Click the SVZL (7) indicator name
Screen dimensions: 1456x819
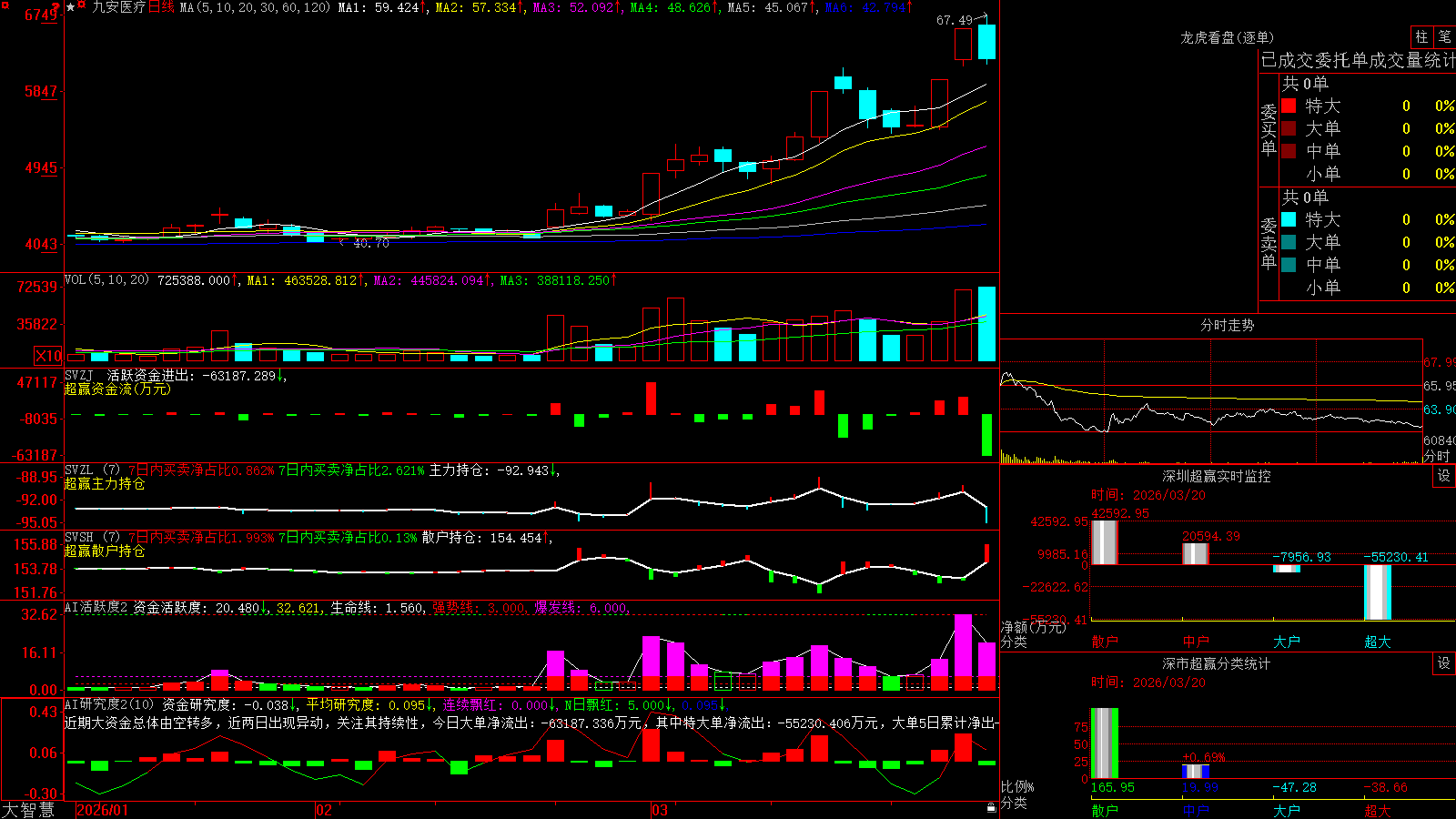tap(92, 470)
